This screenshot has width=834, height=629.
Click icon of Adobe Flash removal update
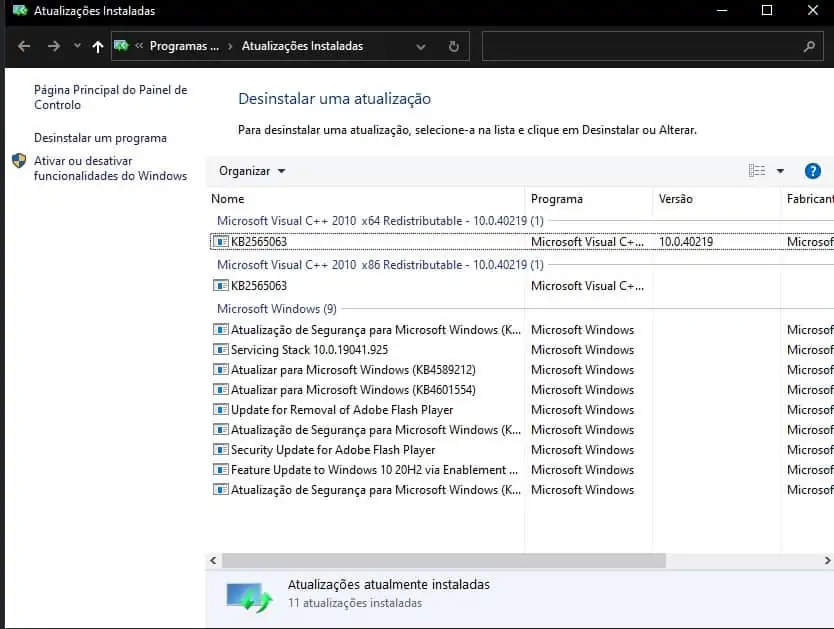click(221, 410)
